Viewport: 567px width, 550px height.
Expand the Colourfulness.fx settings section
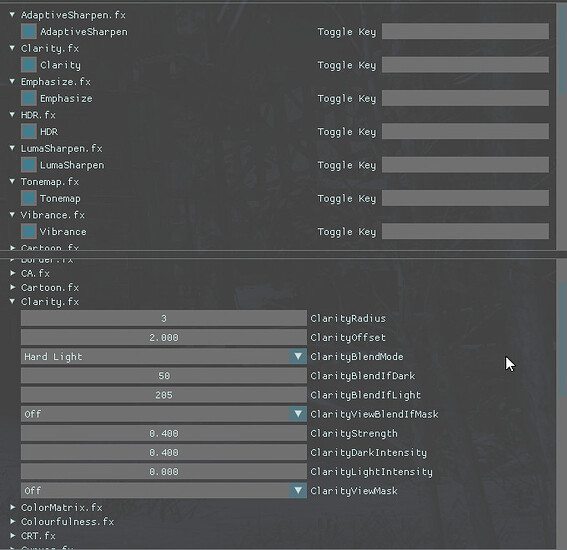tap(13, 521)
